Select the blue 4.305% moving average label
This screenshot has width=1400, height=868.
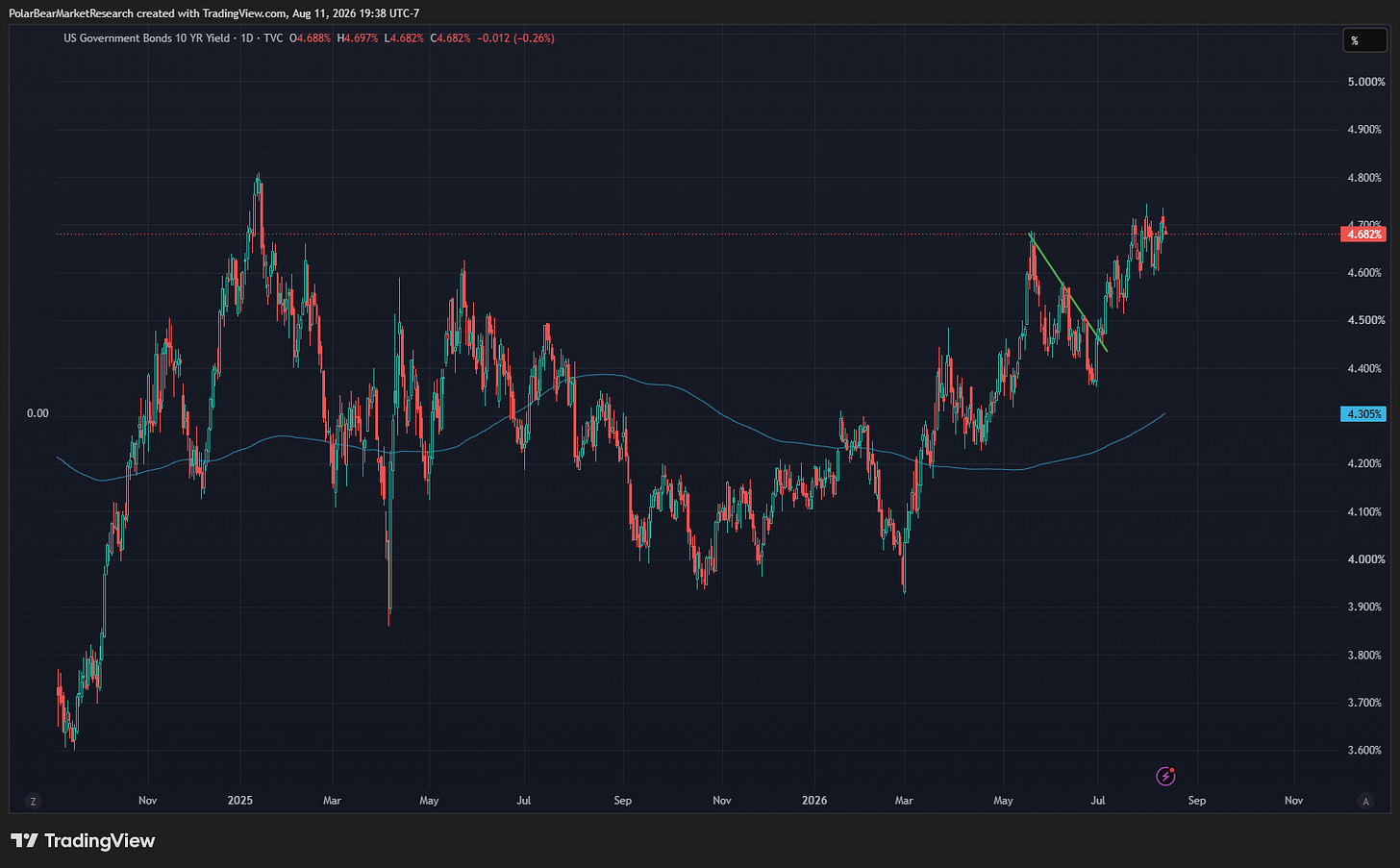(1363, 414)
